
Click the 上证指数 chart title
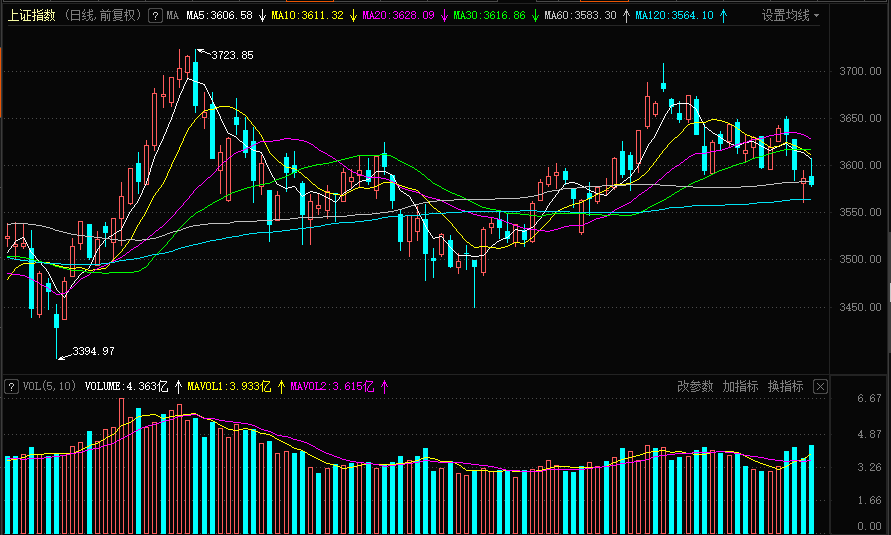(31, 16)
